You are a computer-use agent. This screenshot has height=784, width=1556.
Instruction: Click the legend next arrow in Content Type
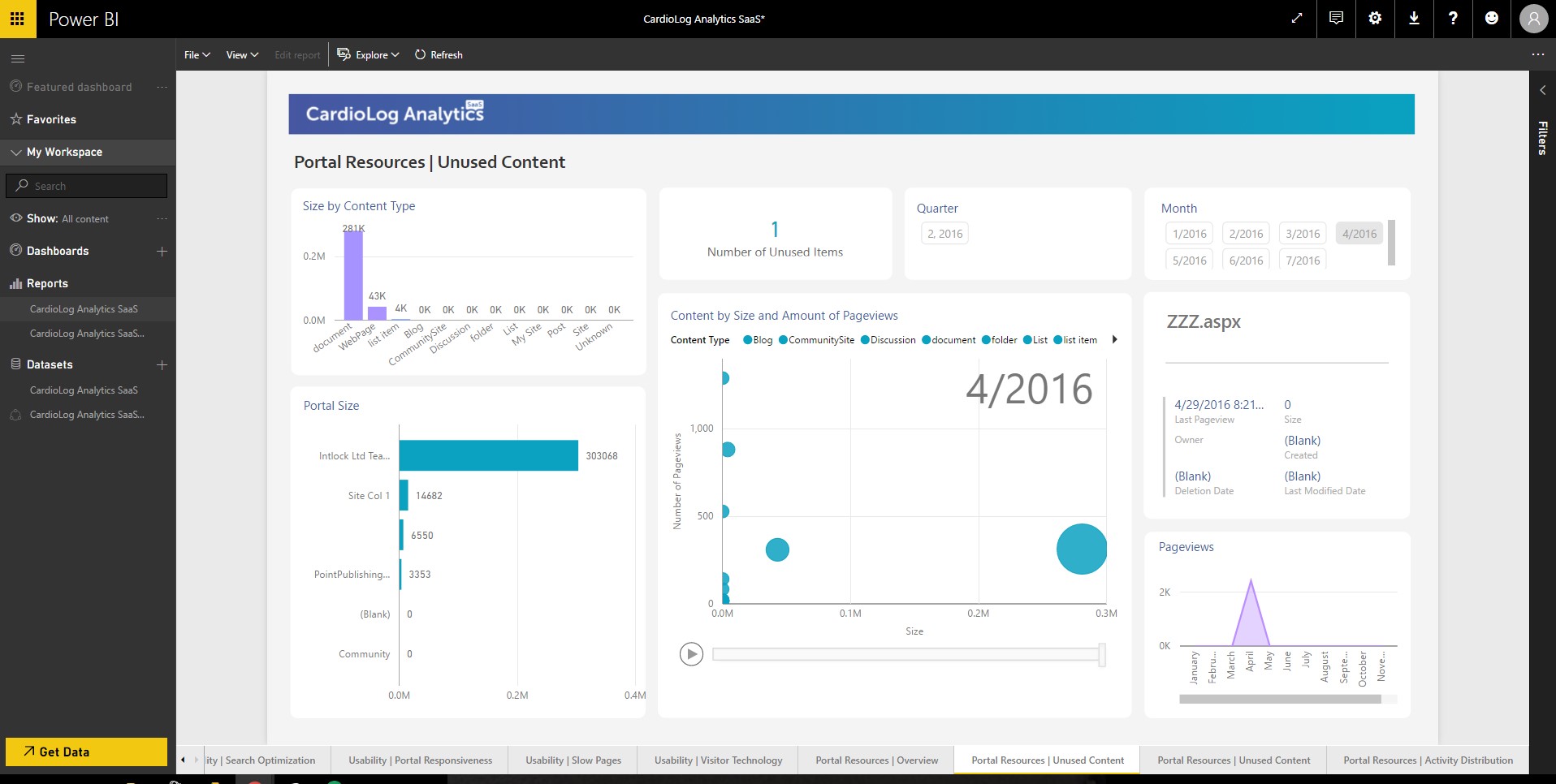tap(1114, 340)
